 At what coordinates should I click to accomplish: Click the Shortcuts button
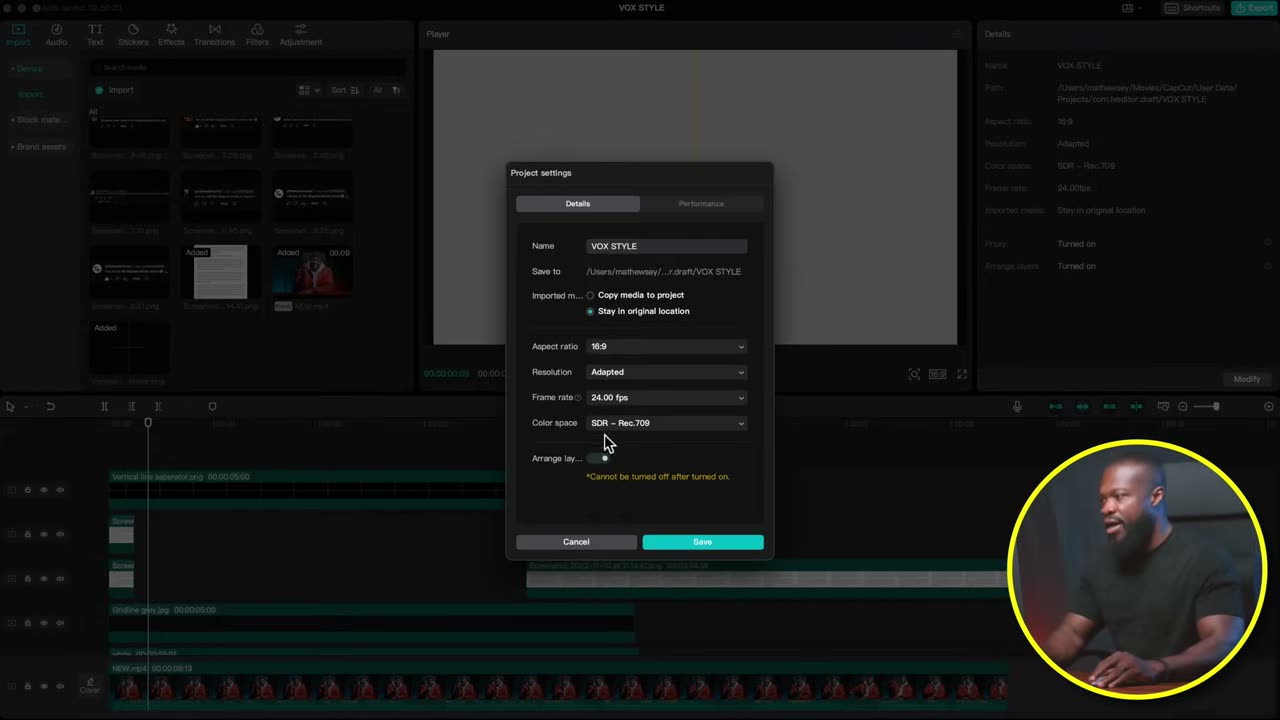pyautogui.click(x=1193, y=8)
